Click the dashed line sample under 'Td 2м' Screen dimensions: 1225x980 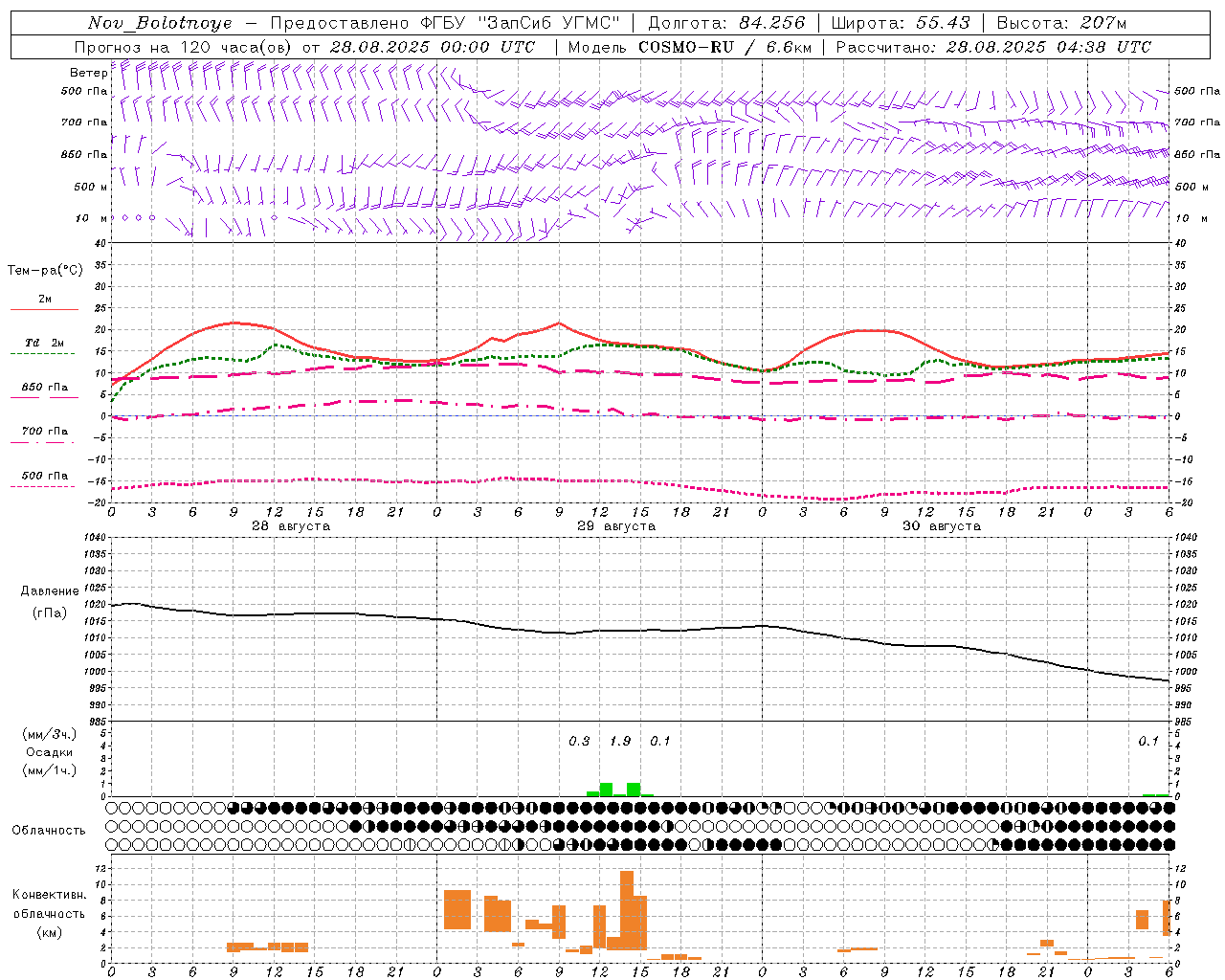44,353
